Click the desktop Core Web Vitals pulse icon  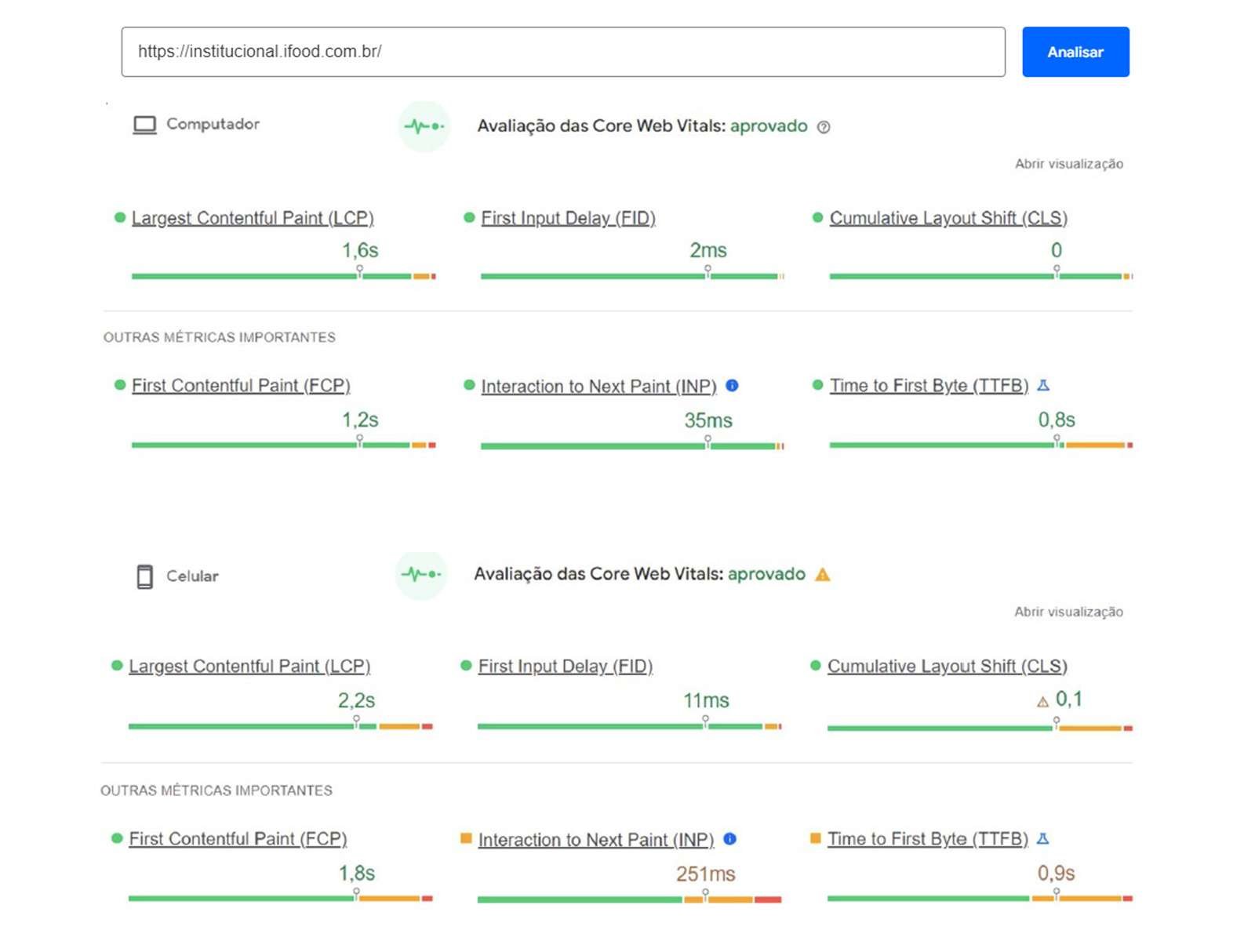click(424, 126)
